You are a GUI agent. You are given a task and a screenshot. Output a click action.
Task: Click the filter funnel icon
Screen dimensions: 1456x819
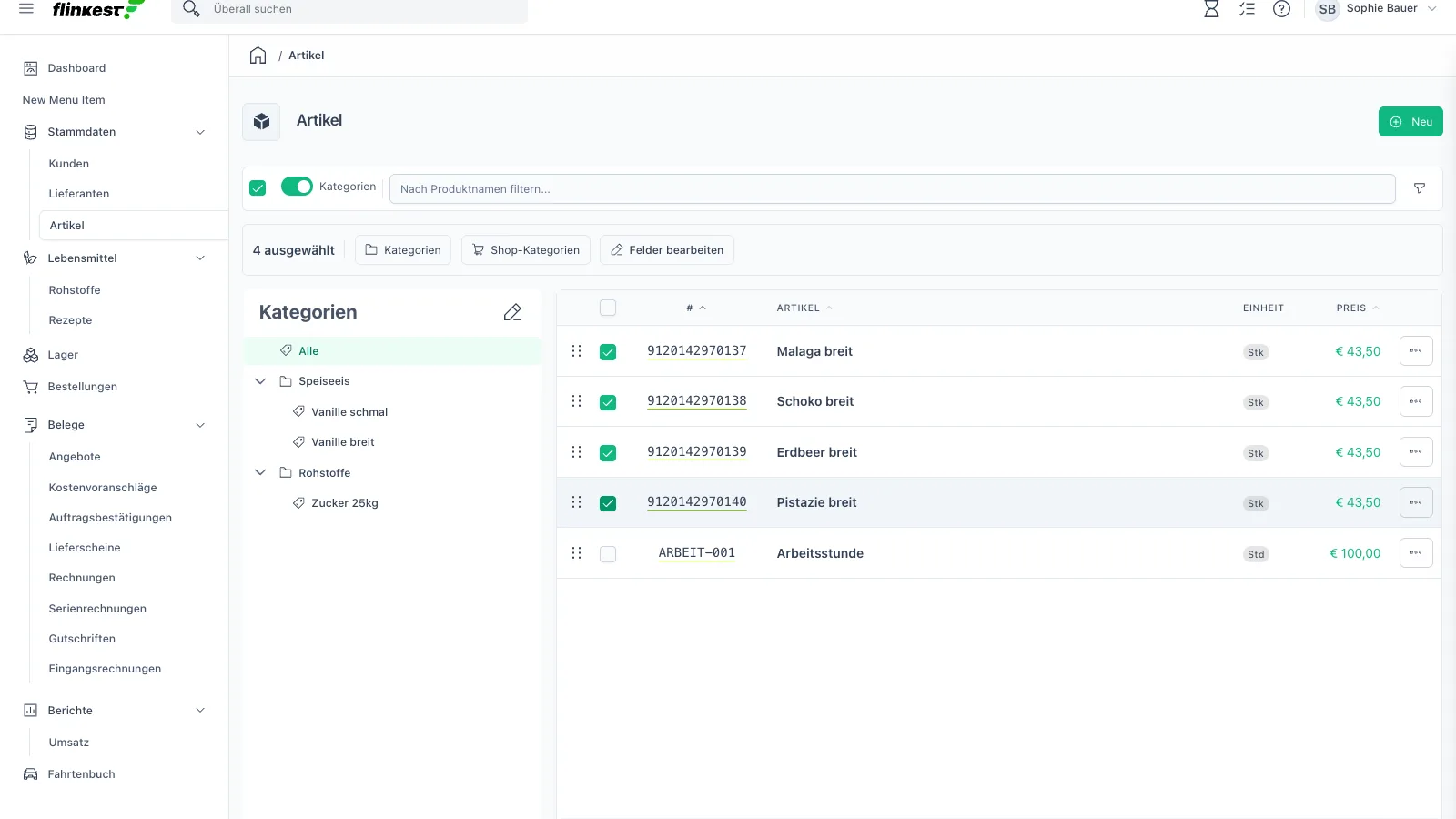pos(1420,188)
